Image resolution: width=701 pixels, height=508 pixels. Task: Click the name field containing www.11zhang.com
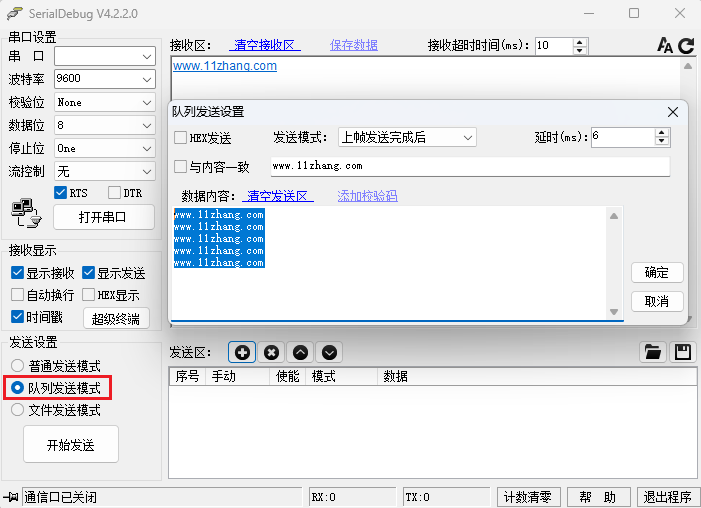point(470,166)
